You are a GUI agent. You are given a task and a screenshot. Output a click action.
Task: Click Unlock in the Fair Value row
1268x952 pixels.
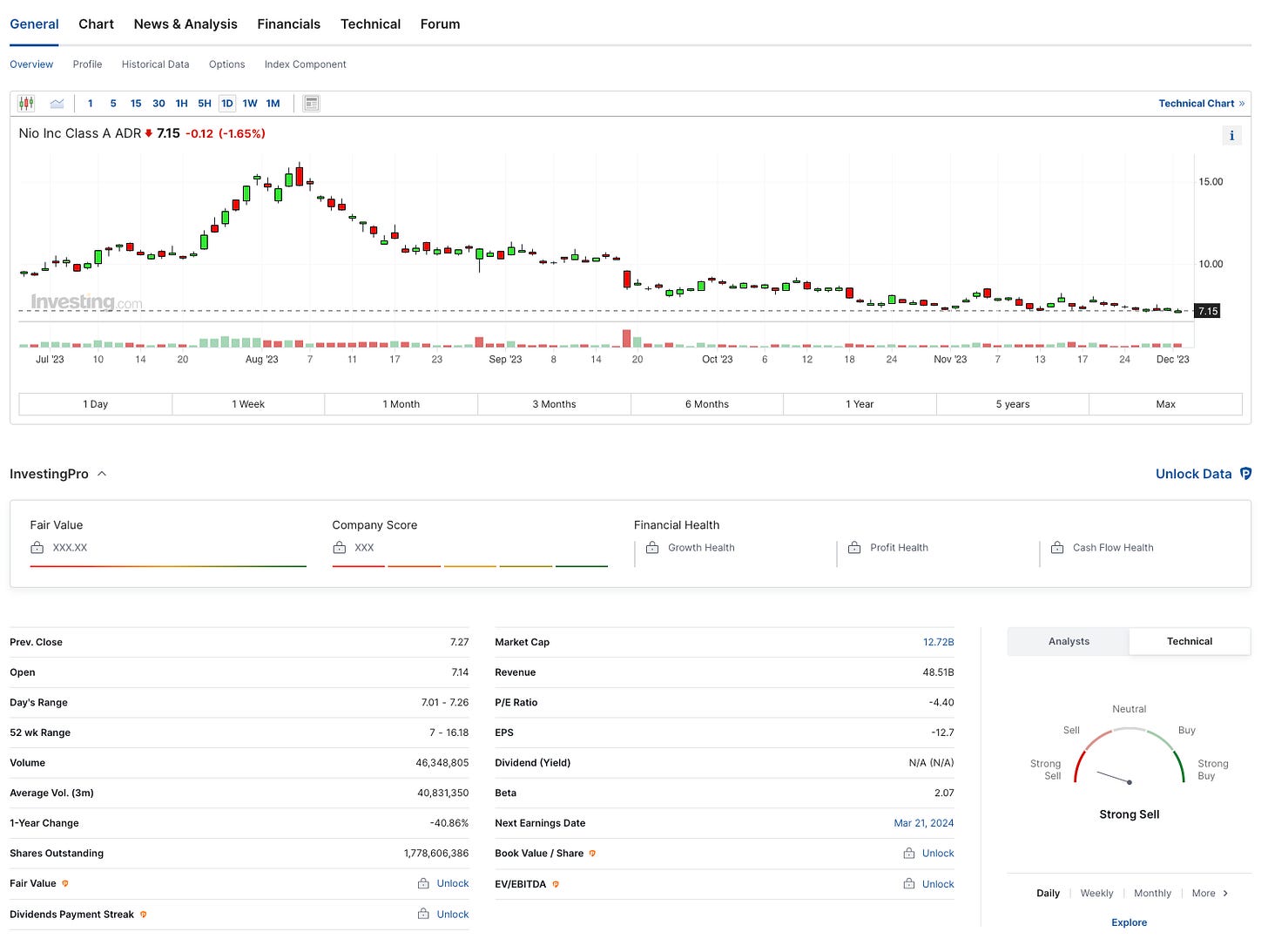tap(453, 883)
